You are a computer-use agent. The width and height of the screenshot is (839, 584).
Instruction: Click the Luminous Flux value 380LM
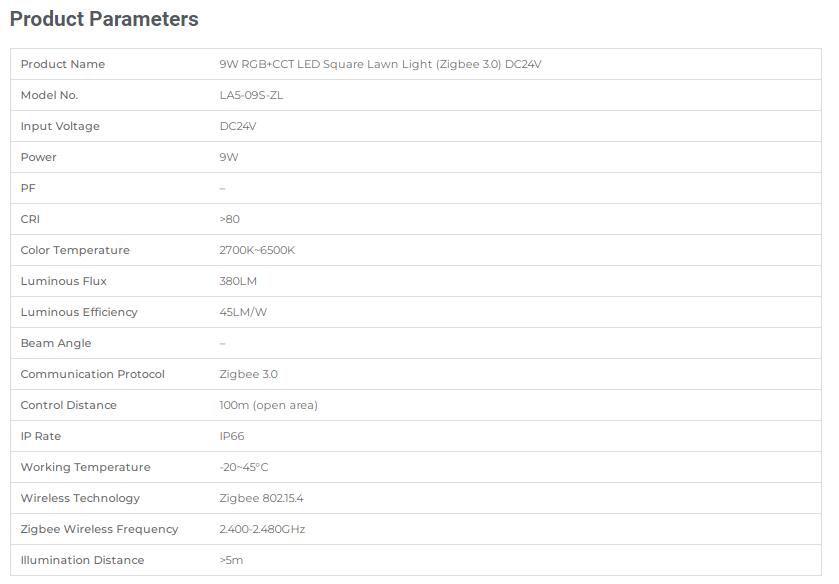pyautogui.click(x=238, y=282)
